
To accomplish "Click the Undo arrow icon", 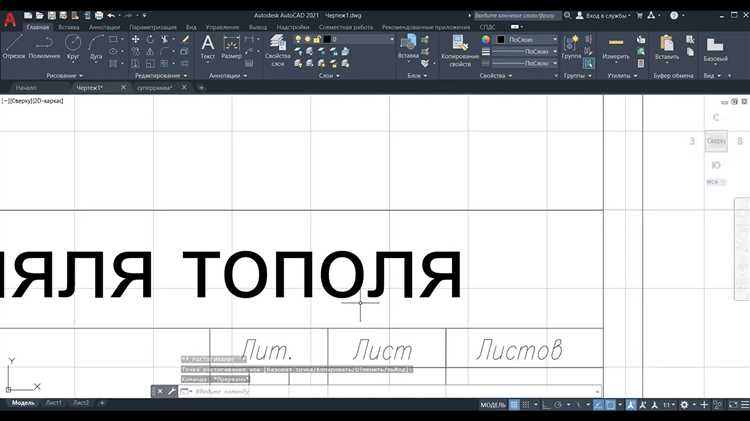I will pyautogui.click(x=111, y=15).
